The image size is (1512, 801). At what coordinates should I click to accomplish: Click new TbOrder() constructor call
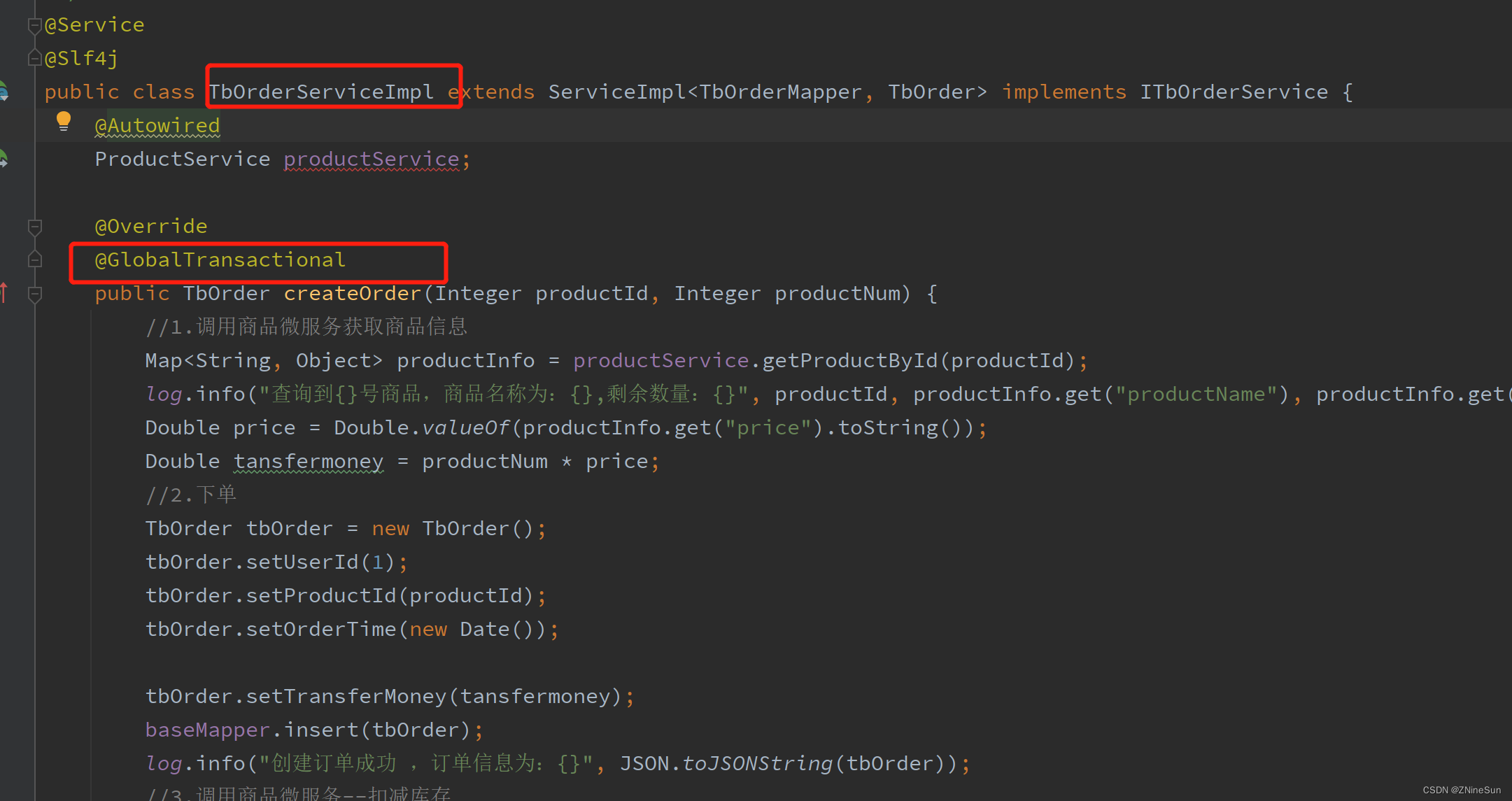[x=453, y=528]
